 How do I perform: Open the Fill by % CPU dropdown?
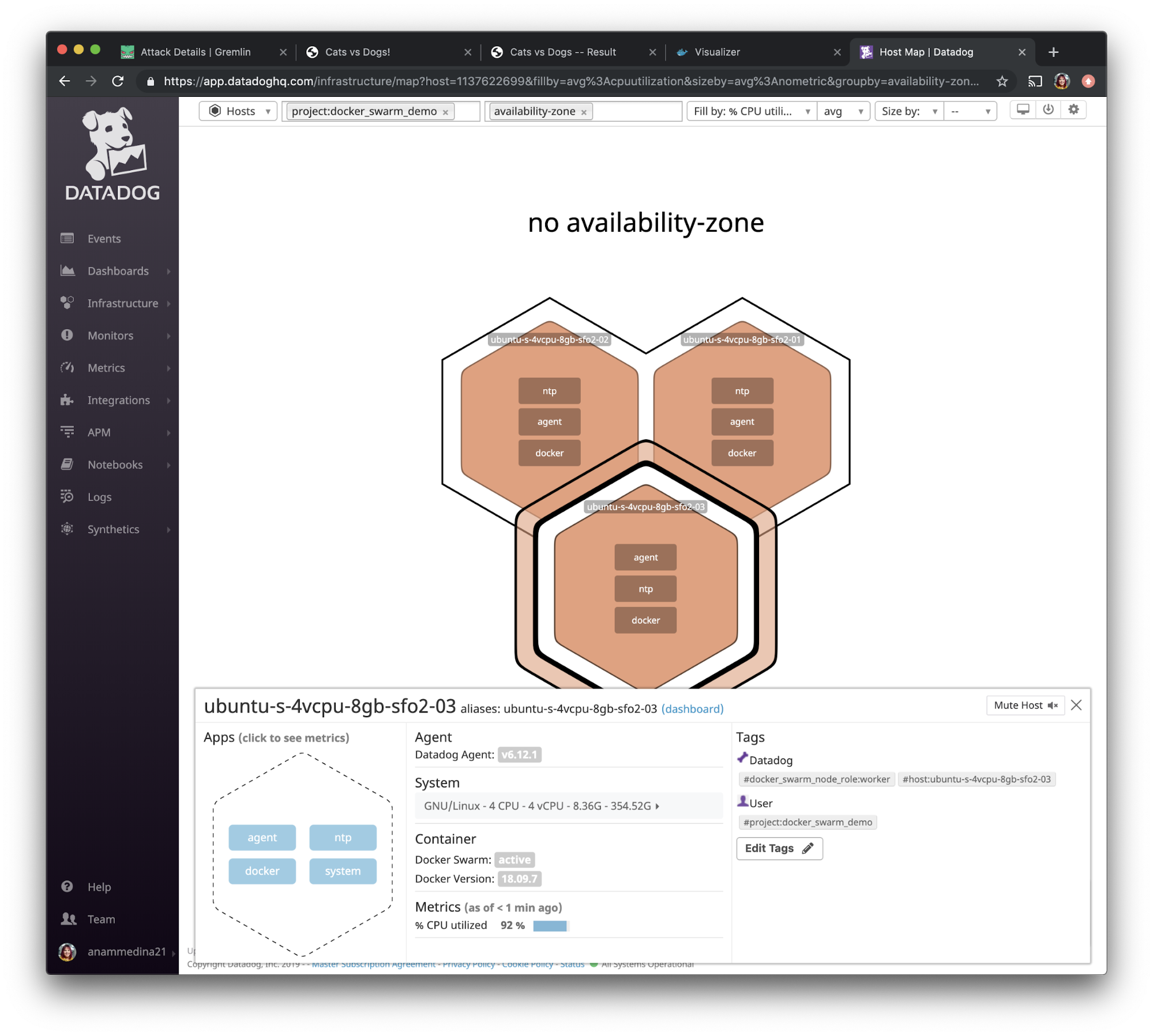coord(752,111)
